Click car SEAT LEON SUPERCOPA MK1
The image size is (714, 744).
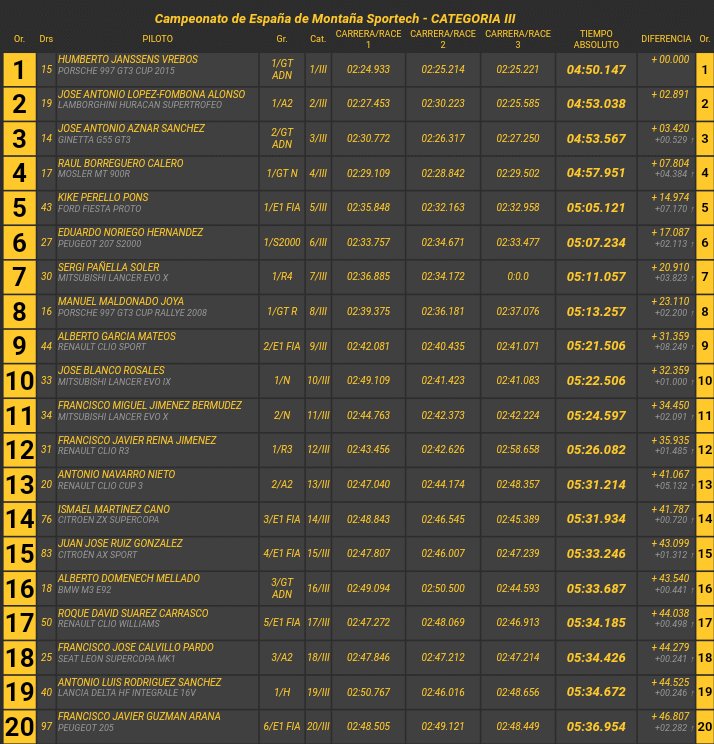(x=117, y=659)
